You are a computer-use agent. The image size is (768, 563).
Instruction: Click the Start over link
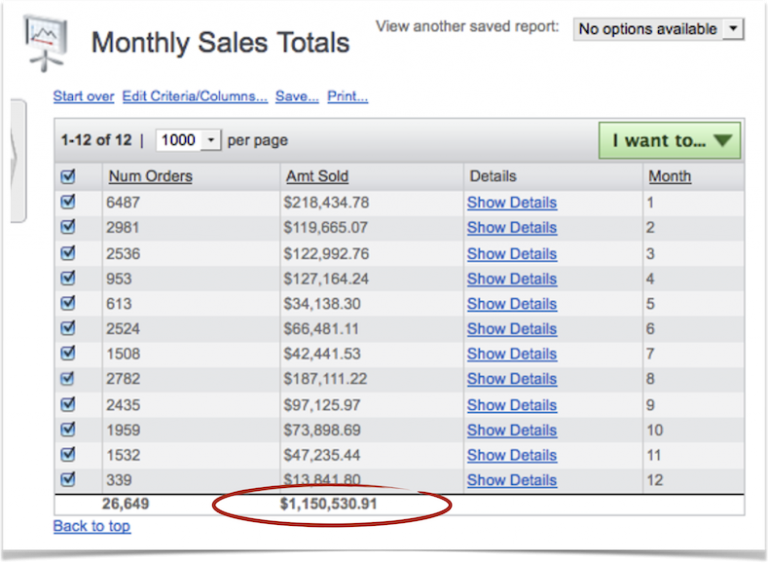click(x=83, y=97)
